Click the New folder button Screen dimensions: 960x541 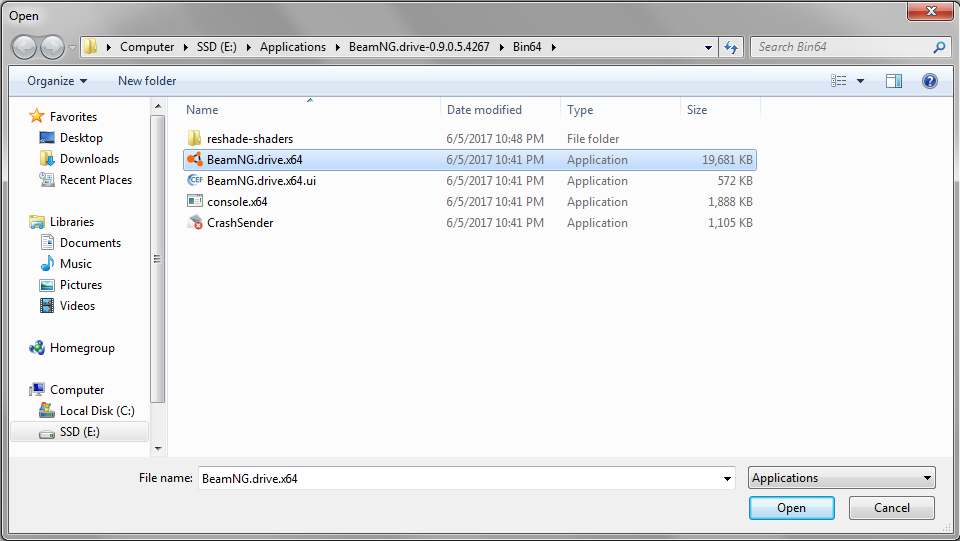(x=147, y=81)
